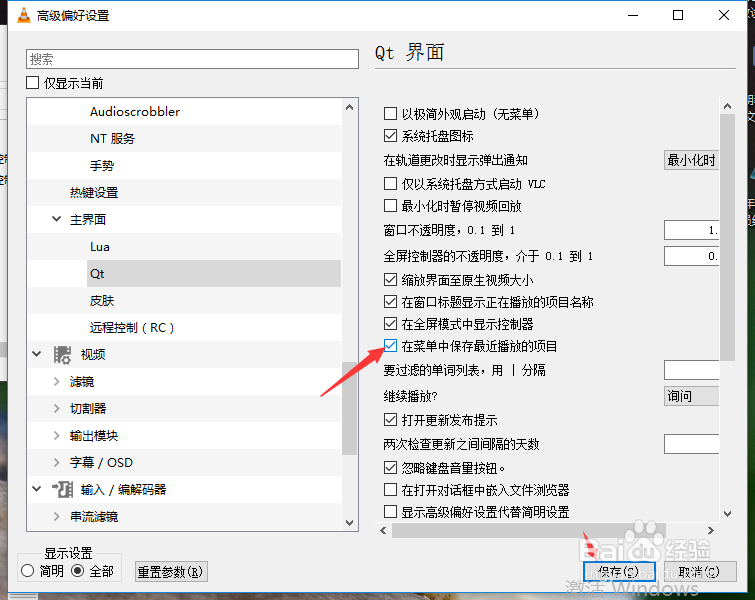
Task: Click the settings panel vertical scrollbar thumb
Action: [728, 237]
